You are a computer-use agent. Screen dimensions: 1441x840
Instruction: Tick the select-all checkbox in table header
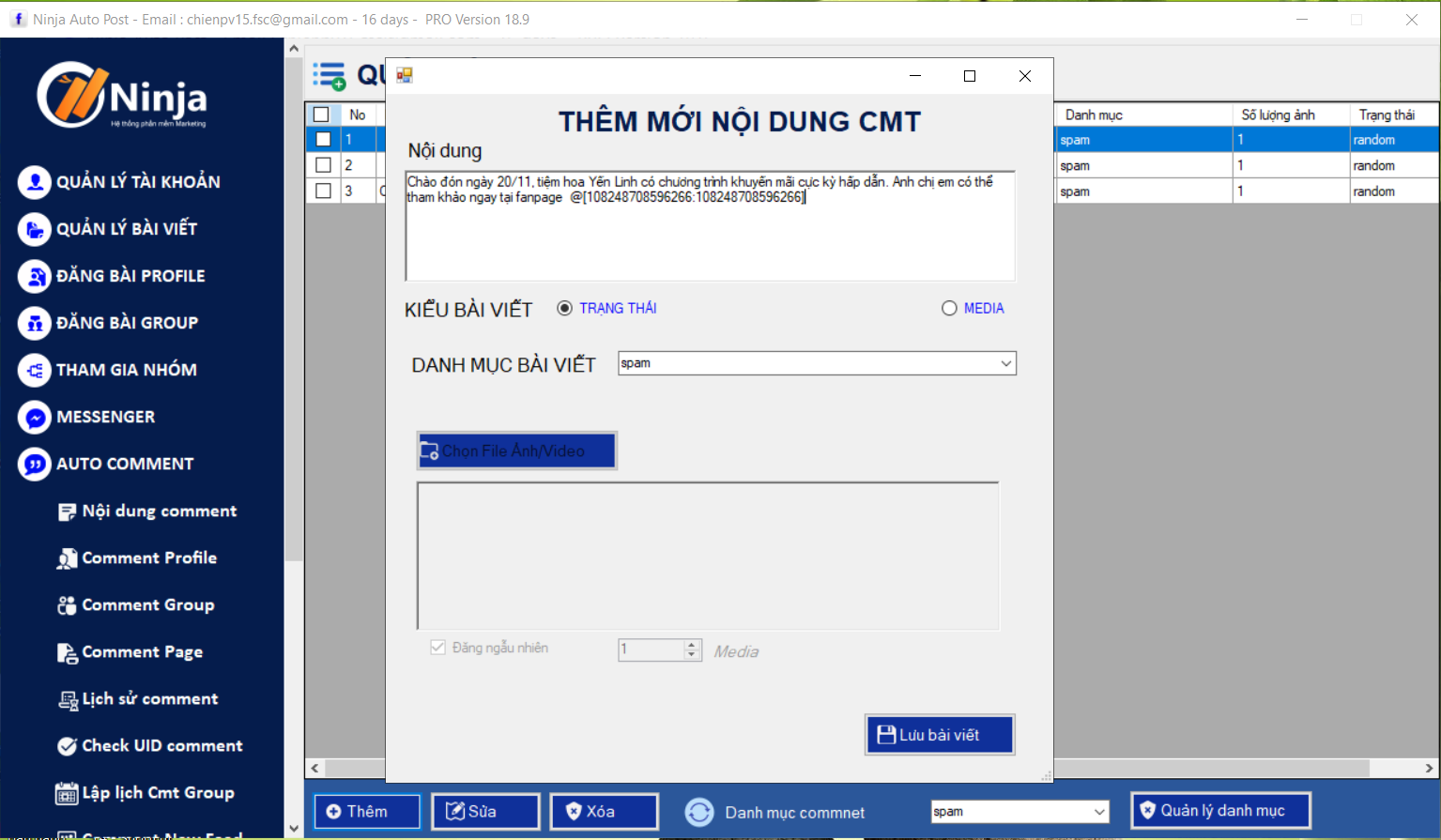321,115
